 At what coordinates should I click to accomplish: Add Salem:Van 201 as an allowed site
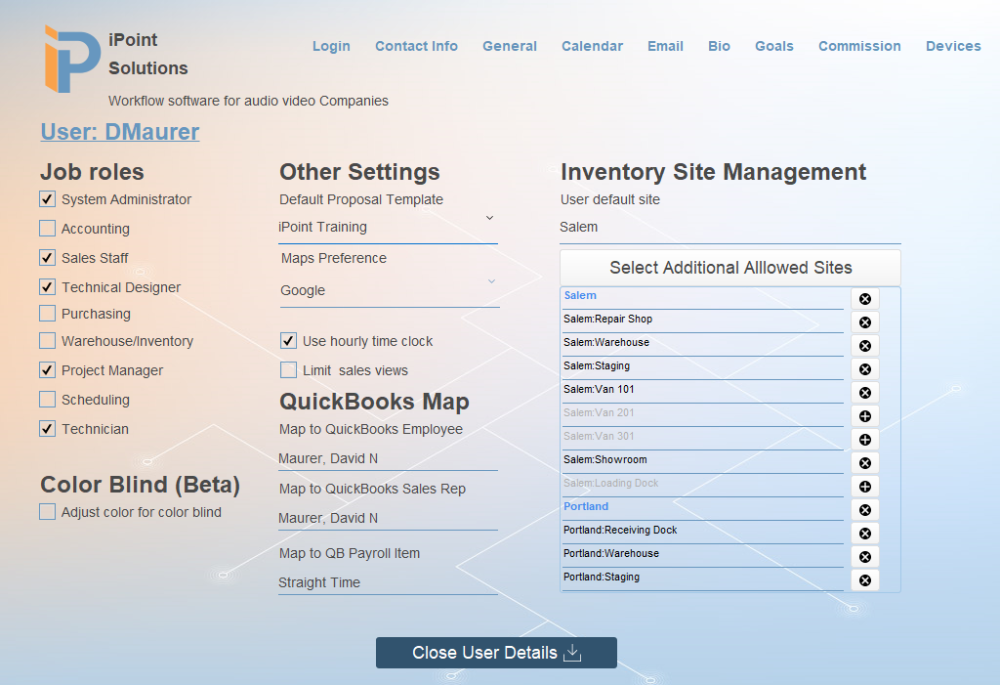click(864, 415)
